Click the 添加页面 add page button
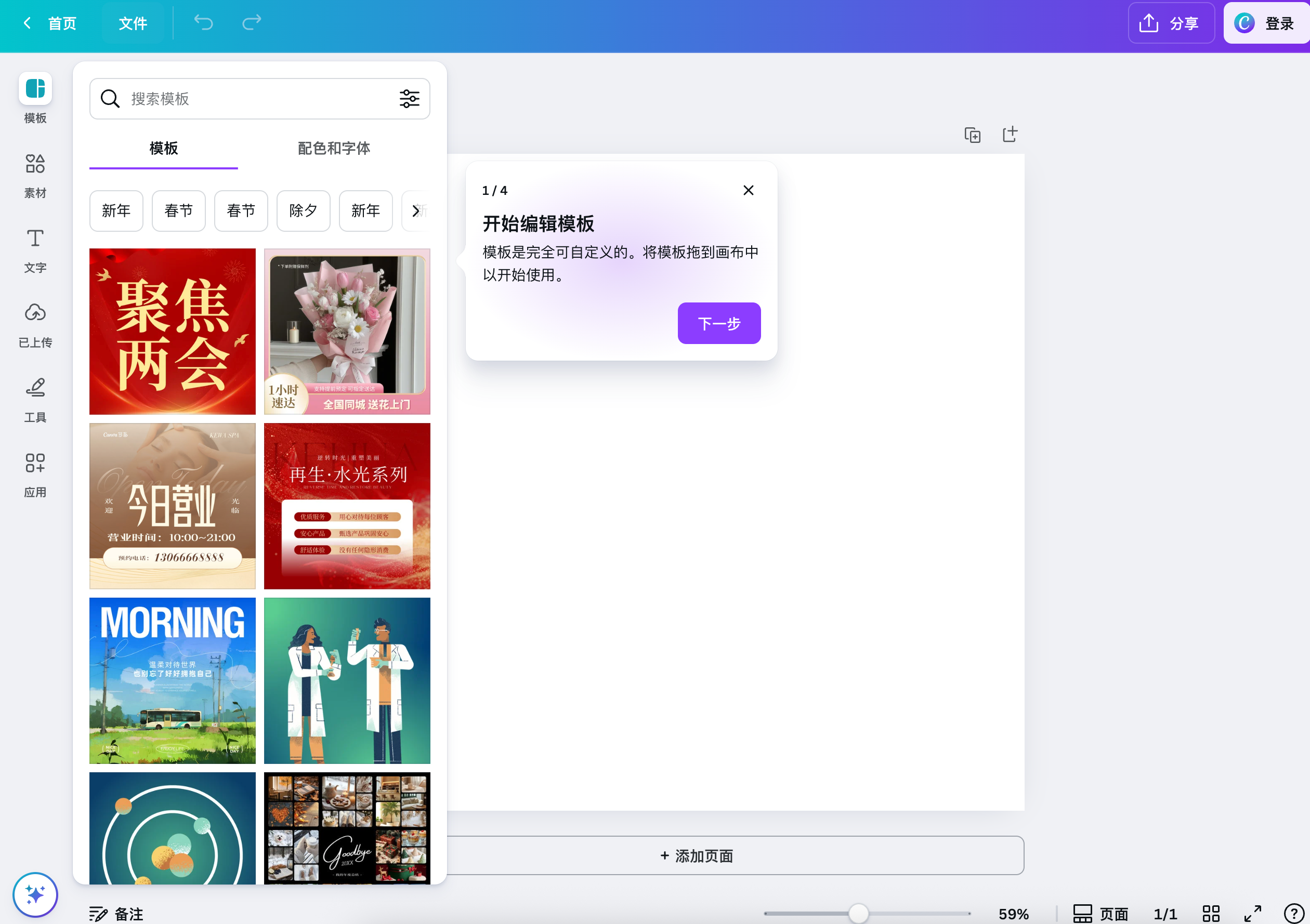 [x=696, y=855]
